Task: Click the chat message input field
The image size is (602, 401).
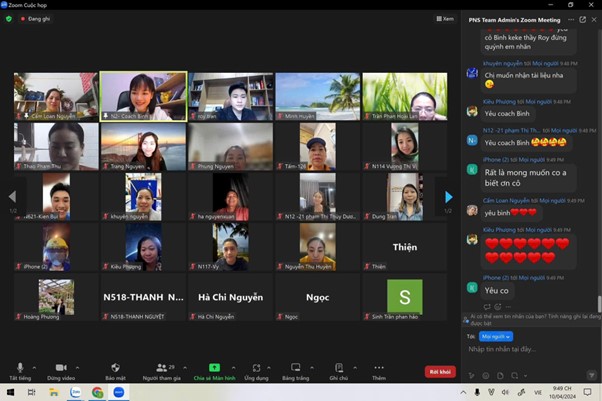Action: (x=525, y=349)
